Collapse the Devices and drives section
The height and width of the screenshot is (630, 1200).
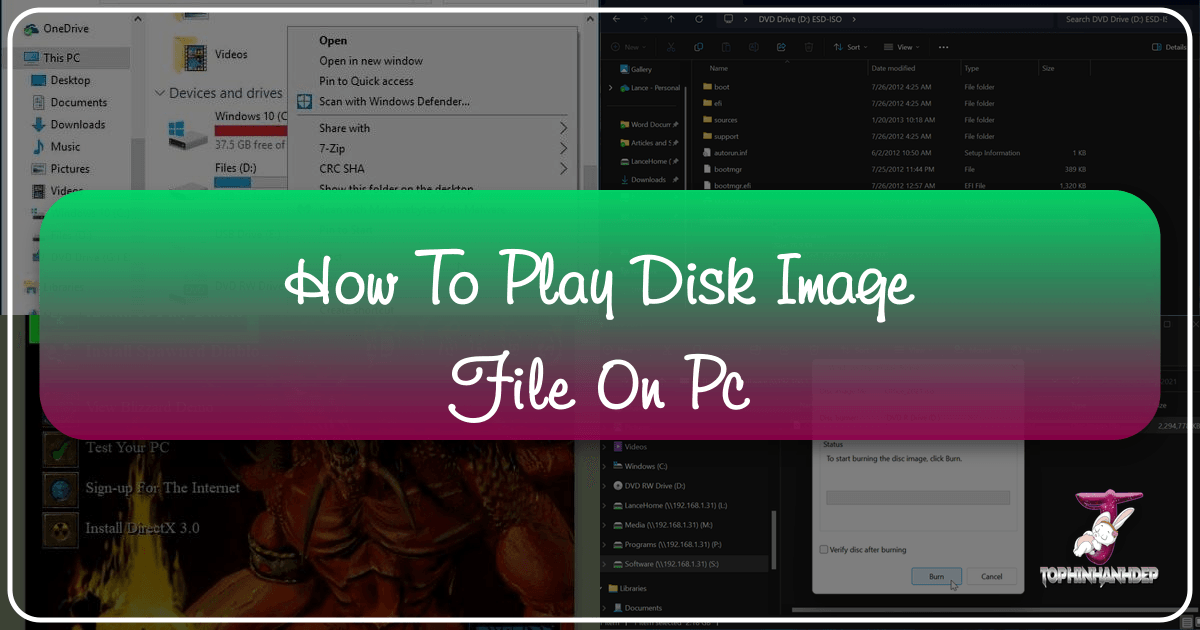point(159,93)
